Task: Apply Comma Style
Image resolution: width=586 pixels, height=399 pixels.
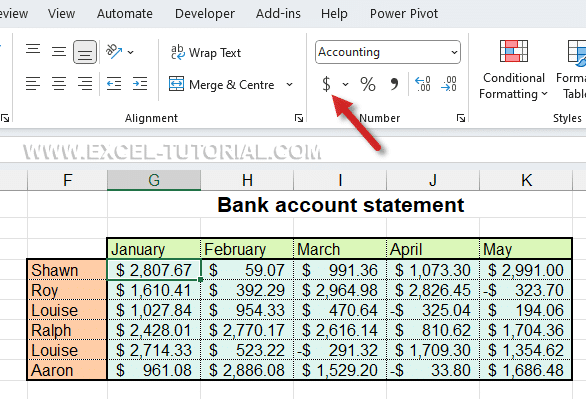Action: point(394,84)
